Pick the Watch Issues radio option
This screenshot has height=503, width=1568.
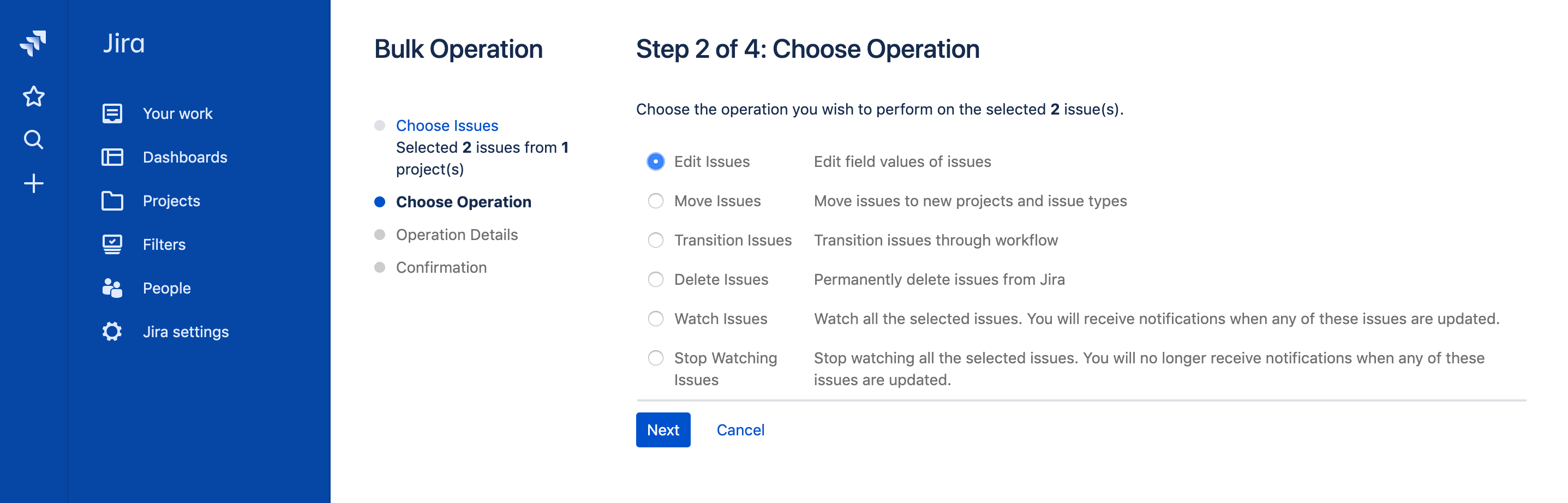pos(656,319)
